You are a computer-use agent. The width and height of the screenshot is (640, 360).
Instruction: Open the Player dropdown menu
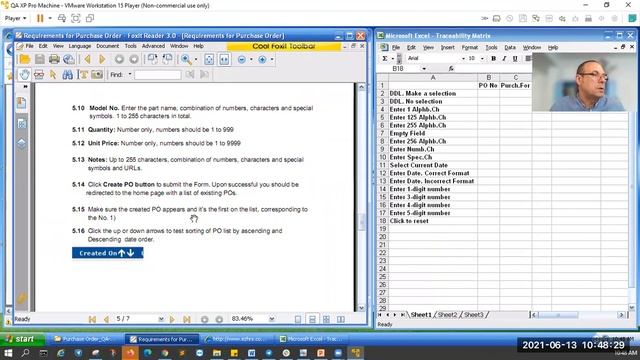click(x=16, y=18)
